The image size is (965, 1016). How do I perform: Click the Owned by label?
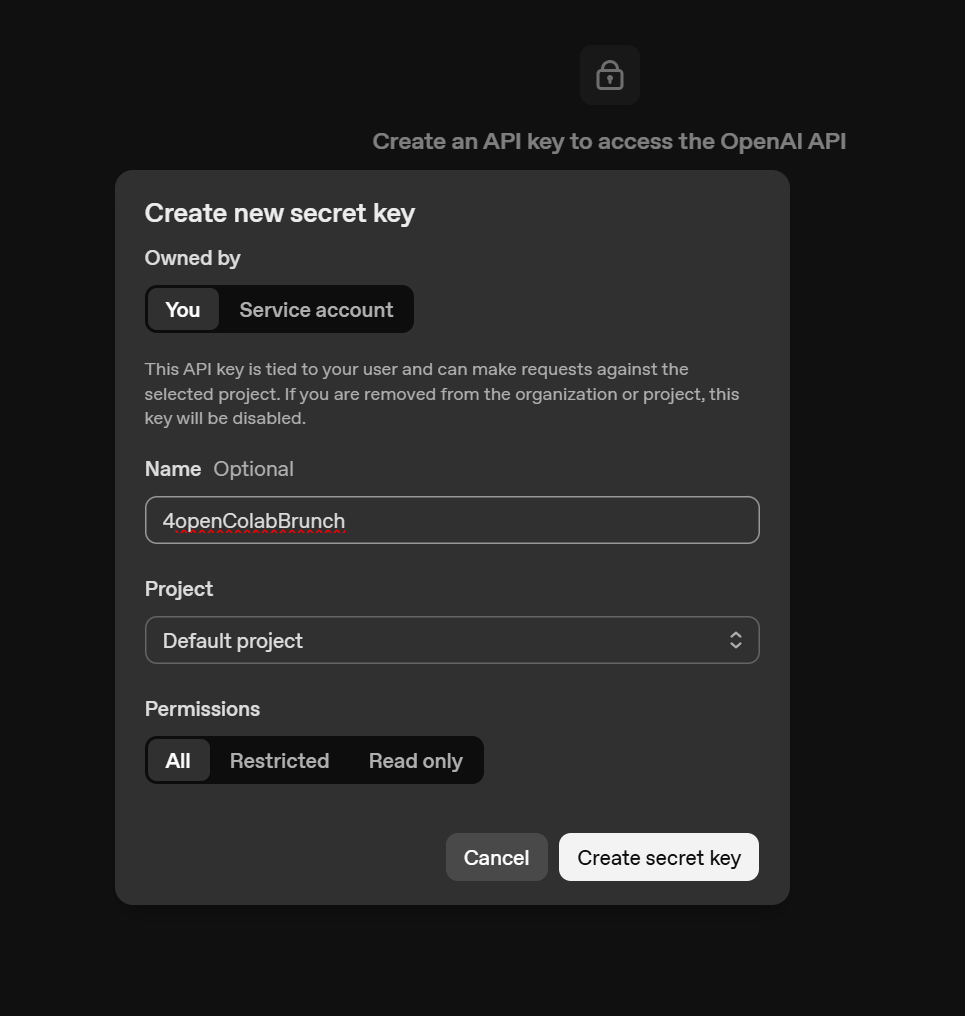(x=192, y=258)
